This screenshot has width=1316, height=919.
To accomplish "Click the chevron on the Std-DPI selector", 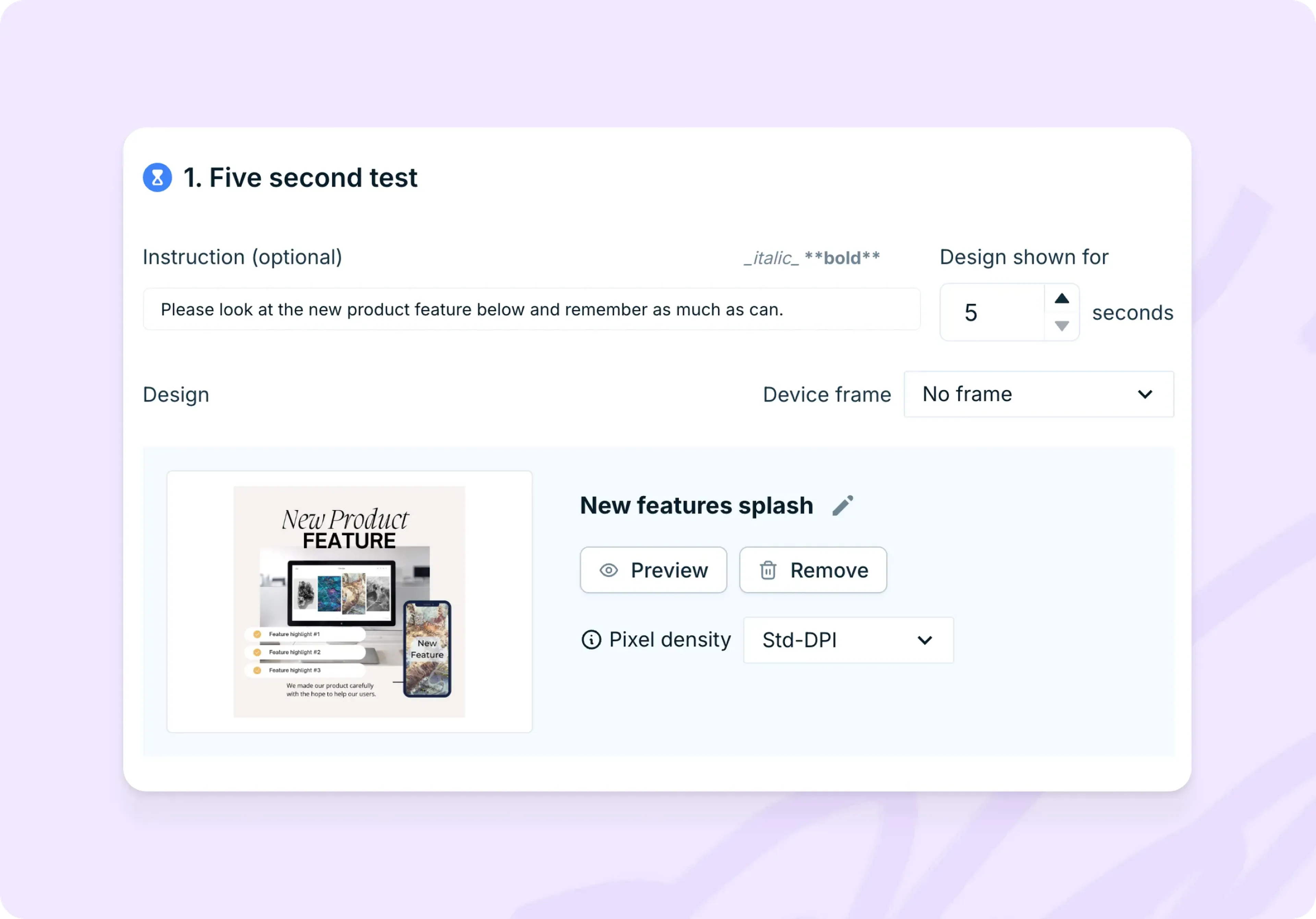I will (924, 640).
